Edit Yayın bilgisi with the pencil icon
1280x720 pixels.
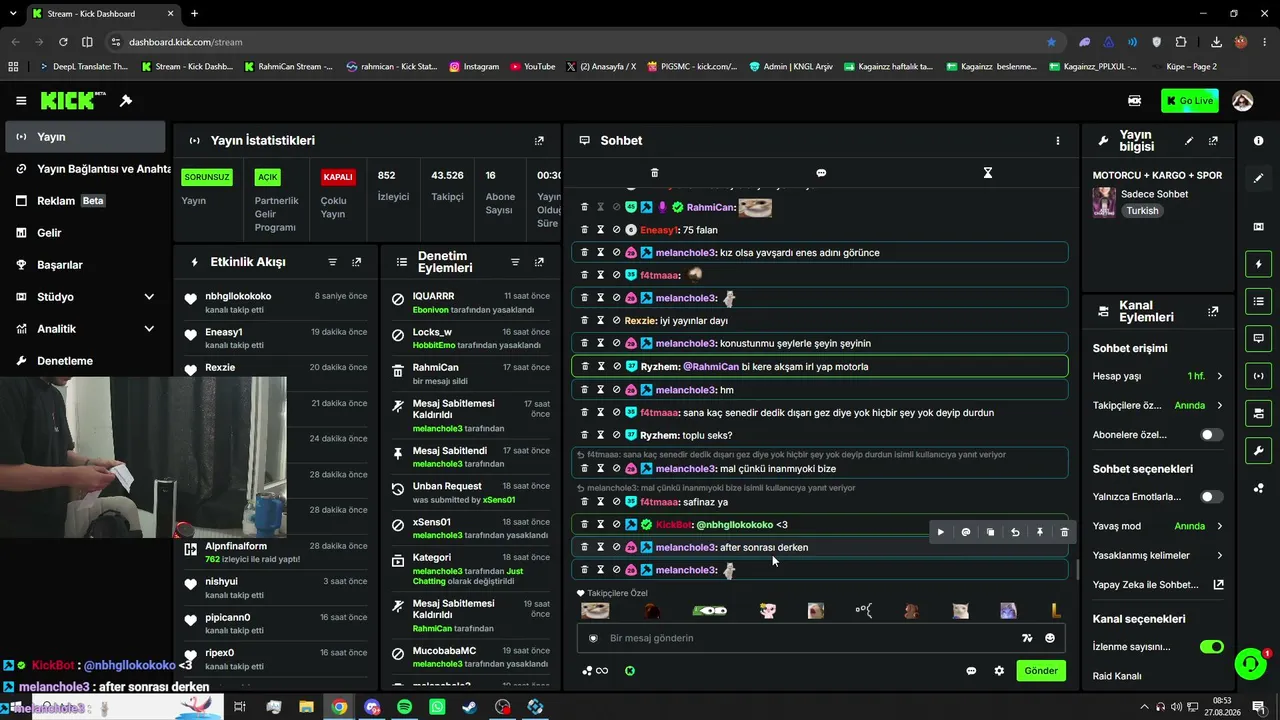click(x=1189, y=141)
